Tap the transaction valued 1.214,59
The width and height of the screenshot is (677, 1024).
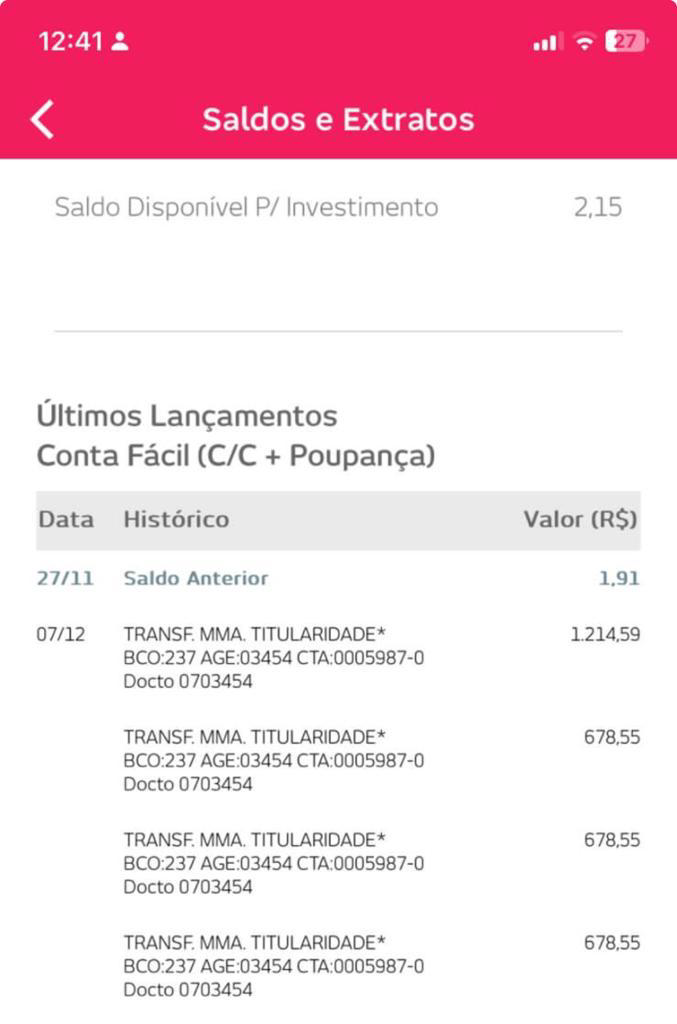[x=606, y=634]
